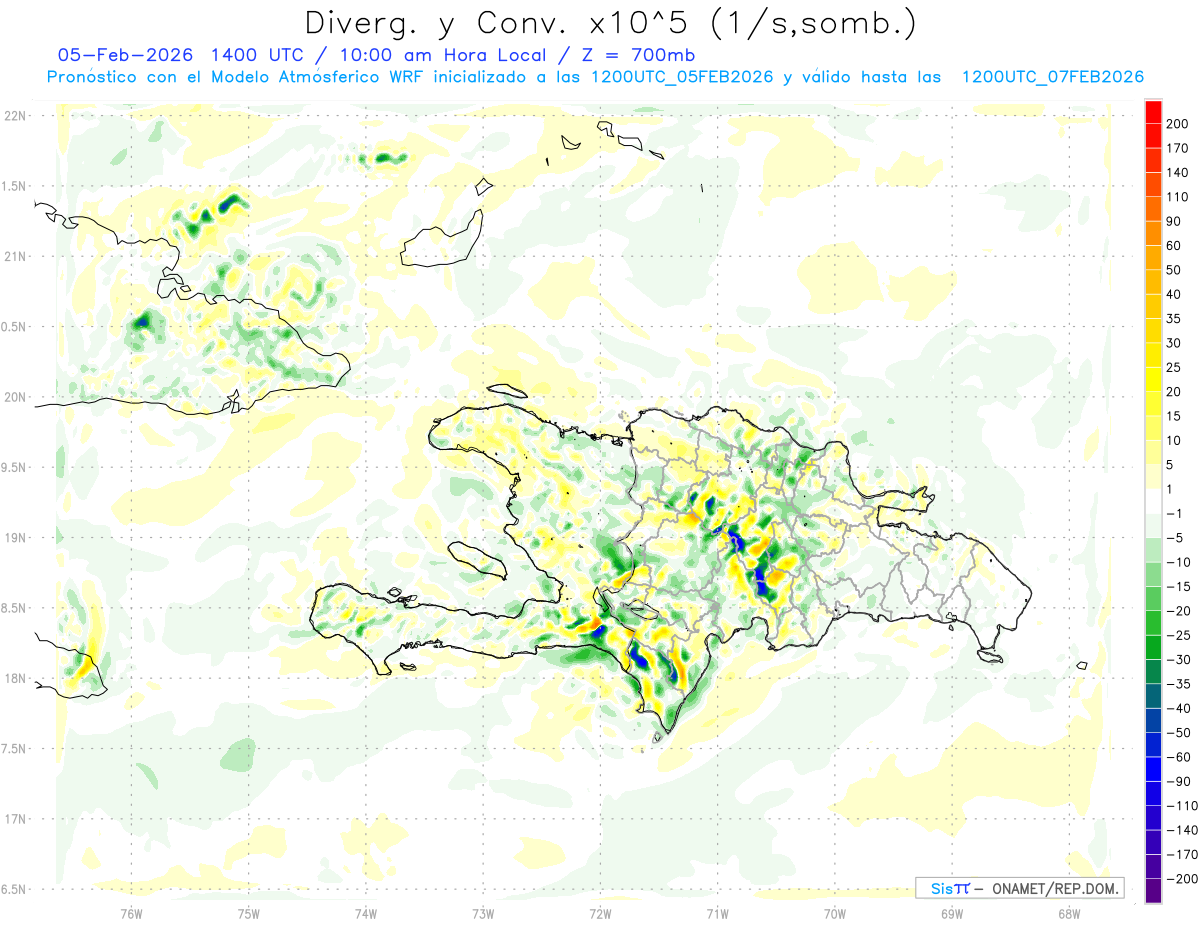The height and width of the screenshot is (927, 1200).
Task: Select the "-170" color scale value
Action: point(1182,855)
